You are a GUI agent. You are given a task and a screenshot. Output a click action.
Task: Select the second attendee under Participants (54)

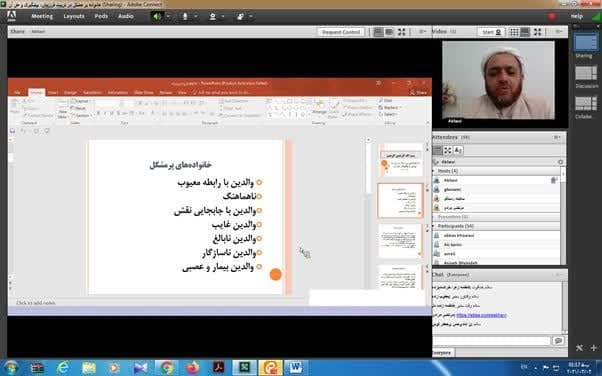point(496,245)
